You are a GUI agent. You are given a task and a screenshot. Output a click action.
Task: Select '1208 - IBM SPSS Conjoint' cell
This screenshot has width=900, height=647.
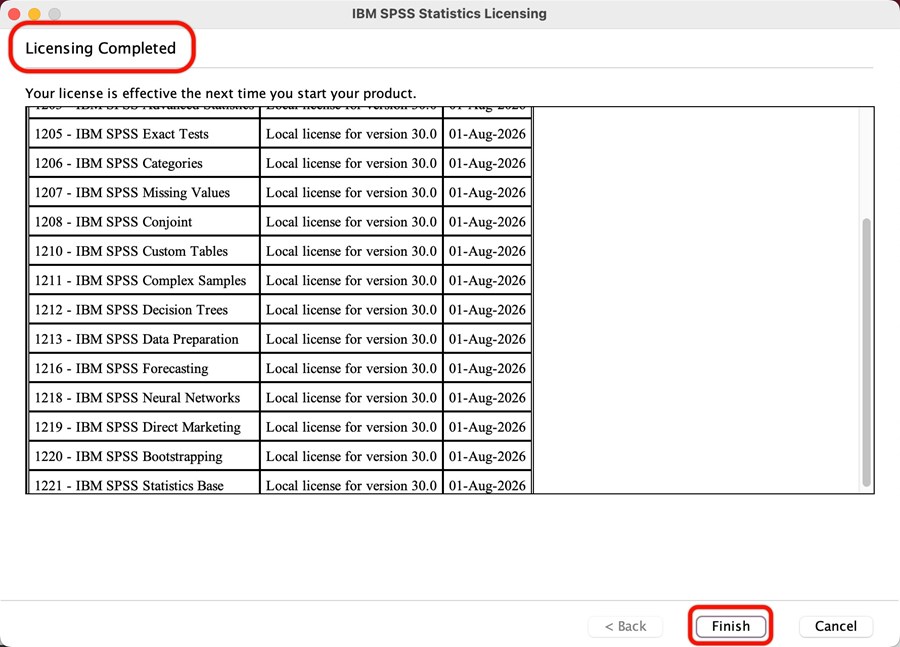[144, 222]
